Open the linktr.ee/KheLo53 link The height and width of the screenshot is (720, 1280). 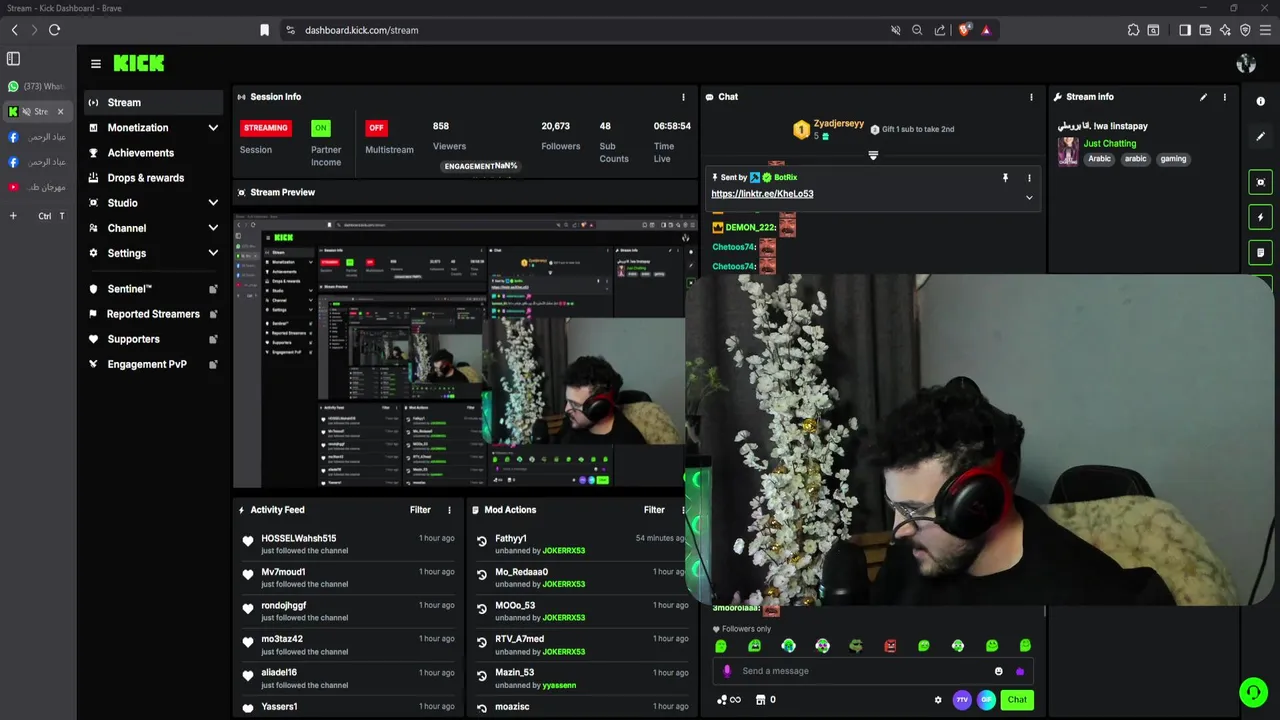pos(762,194)
